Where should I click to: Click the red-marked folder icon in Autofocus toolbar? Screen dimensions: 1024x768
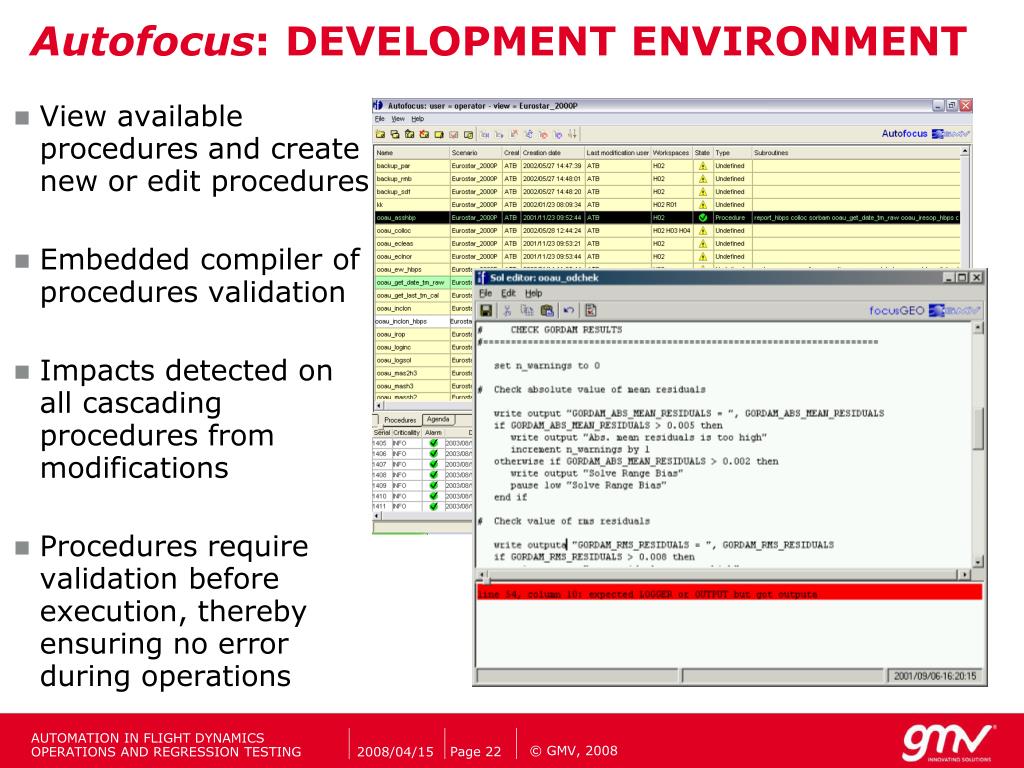[x=424, y=135]
